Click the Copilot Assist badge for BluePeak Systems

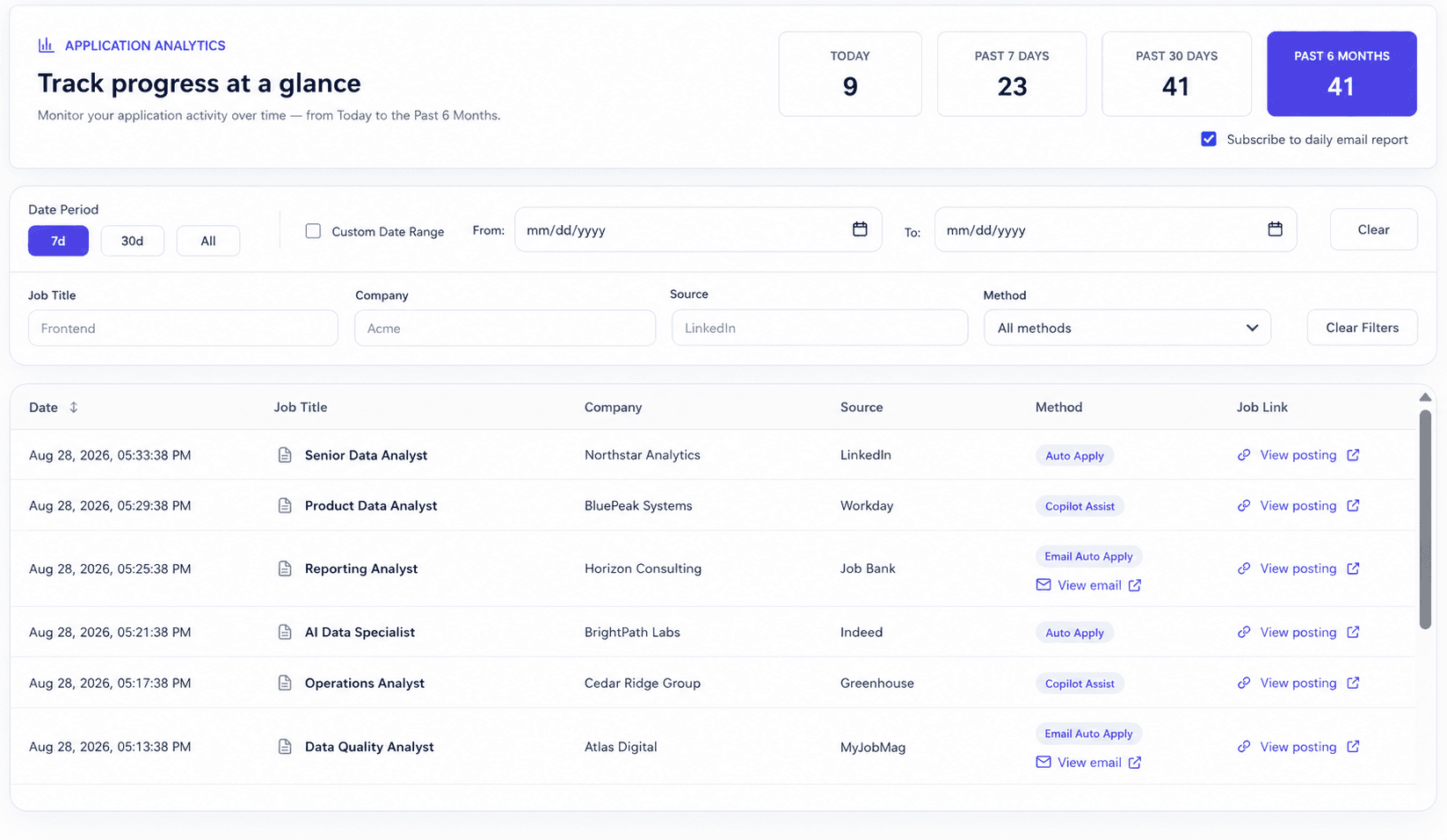(1080, 506)
